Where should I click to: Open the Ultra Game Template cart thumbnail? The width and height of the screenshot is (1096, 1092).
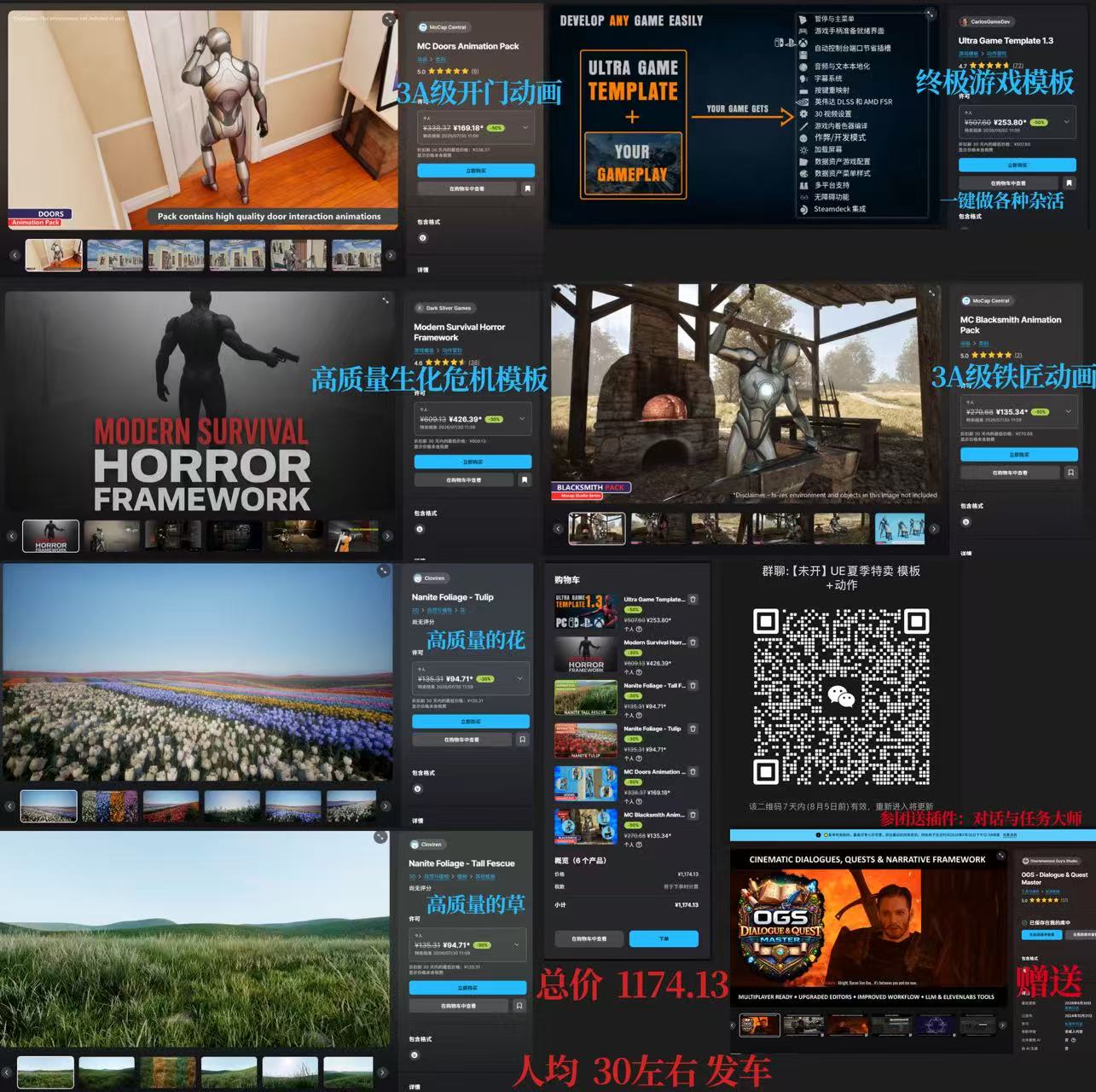[x=586, y=612]
